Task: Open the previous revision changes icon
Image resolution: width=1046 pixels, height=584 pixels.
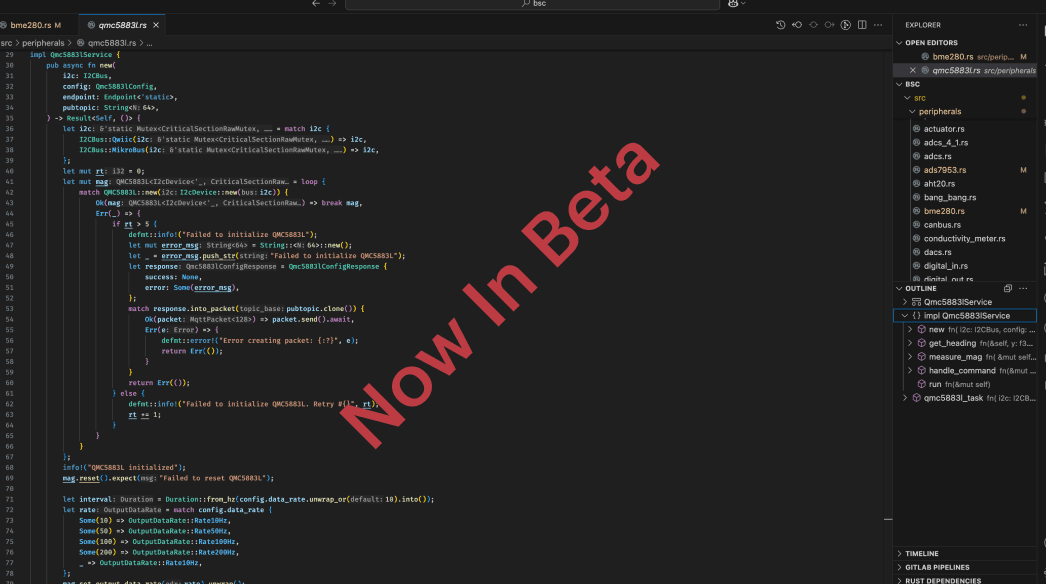Action: click(x=797, y=25)
